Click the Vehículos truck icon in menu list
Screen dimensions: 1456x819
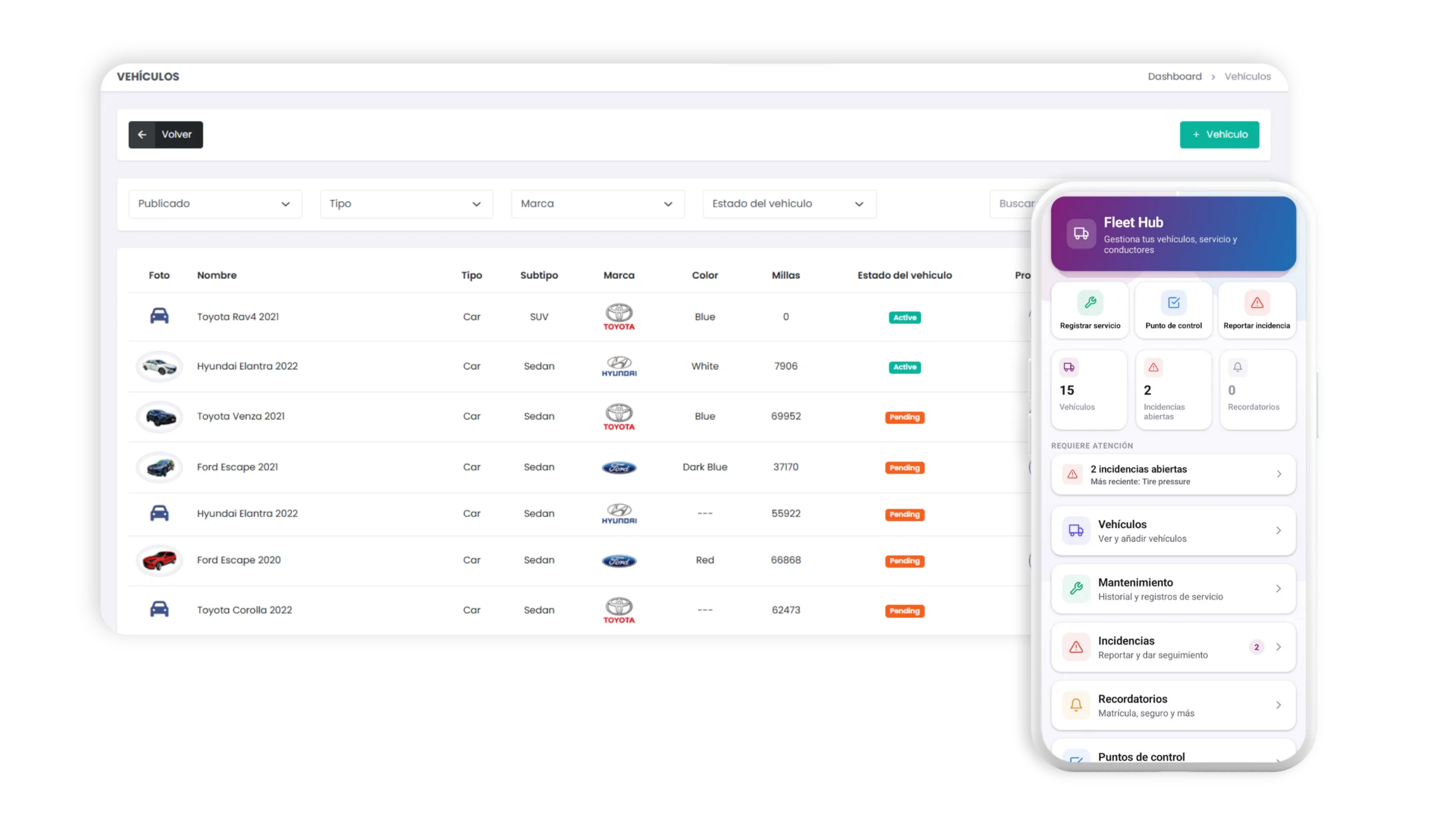coord(1076,530)
